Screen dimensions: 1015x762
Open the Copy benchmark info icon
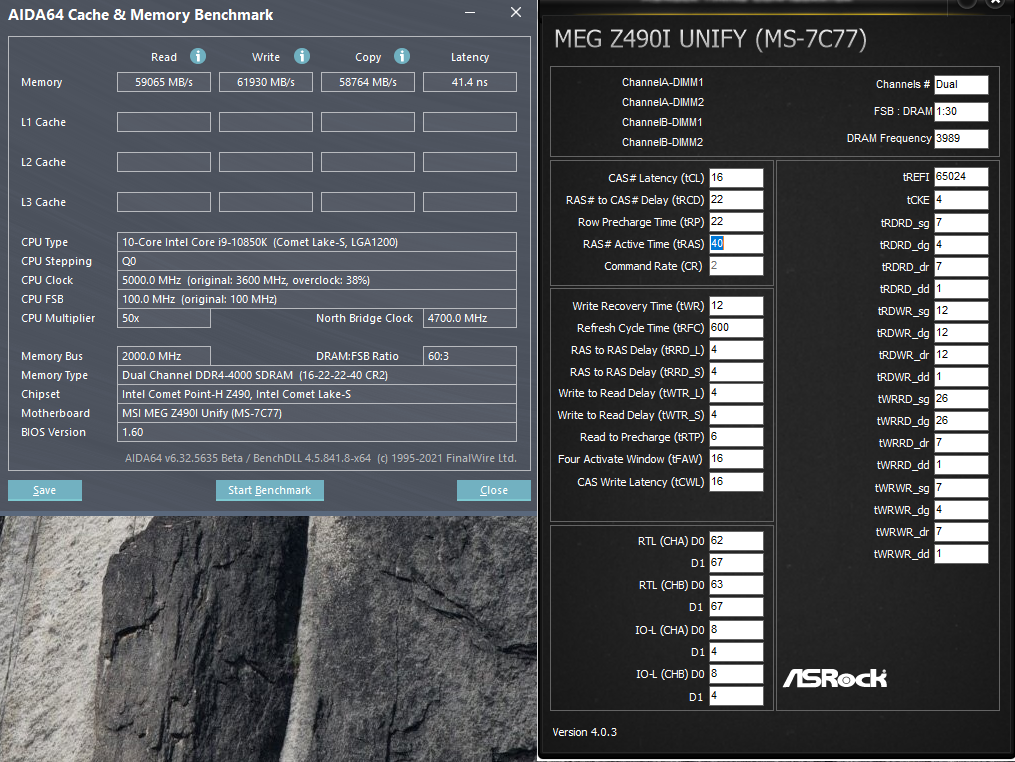[402, 56]
